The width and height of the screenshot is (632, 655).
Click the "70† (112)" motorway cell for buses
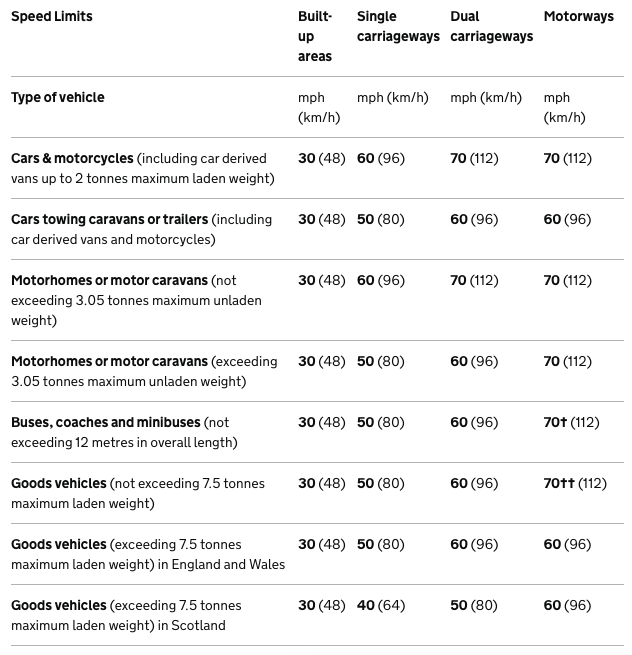click(571, 423)
